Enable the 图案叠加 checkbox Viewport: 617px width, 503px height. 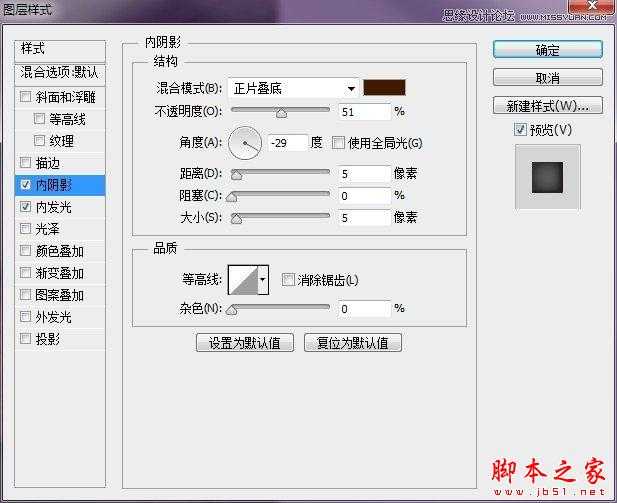[26, 294]
